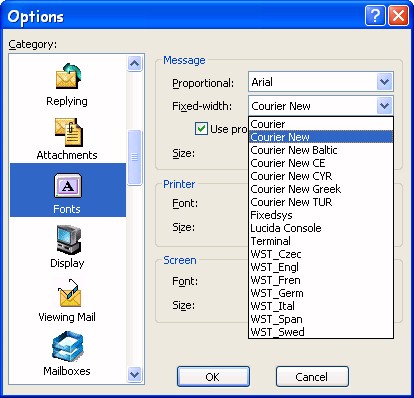Click the Cancel button
The height and width of the screenshot is (398, 414).
312,377
